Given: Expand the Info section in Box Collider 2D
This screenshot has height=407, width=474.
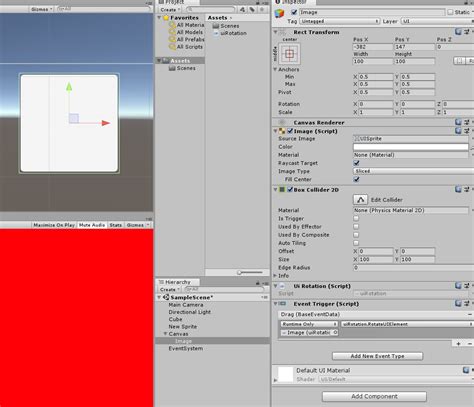Looking at the screenshot, I should [275, 276].
